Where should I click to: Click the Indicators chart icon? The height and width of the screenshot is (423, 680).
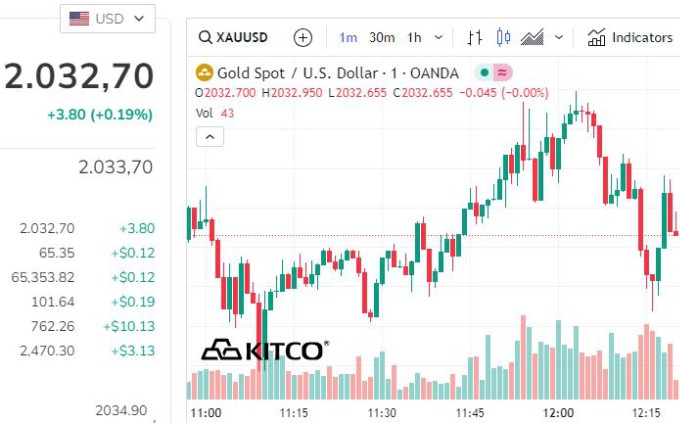(x=597, y=38)
